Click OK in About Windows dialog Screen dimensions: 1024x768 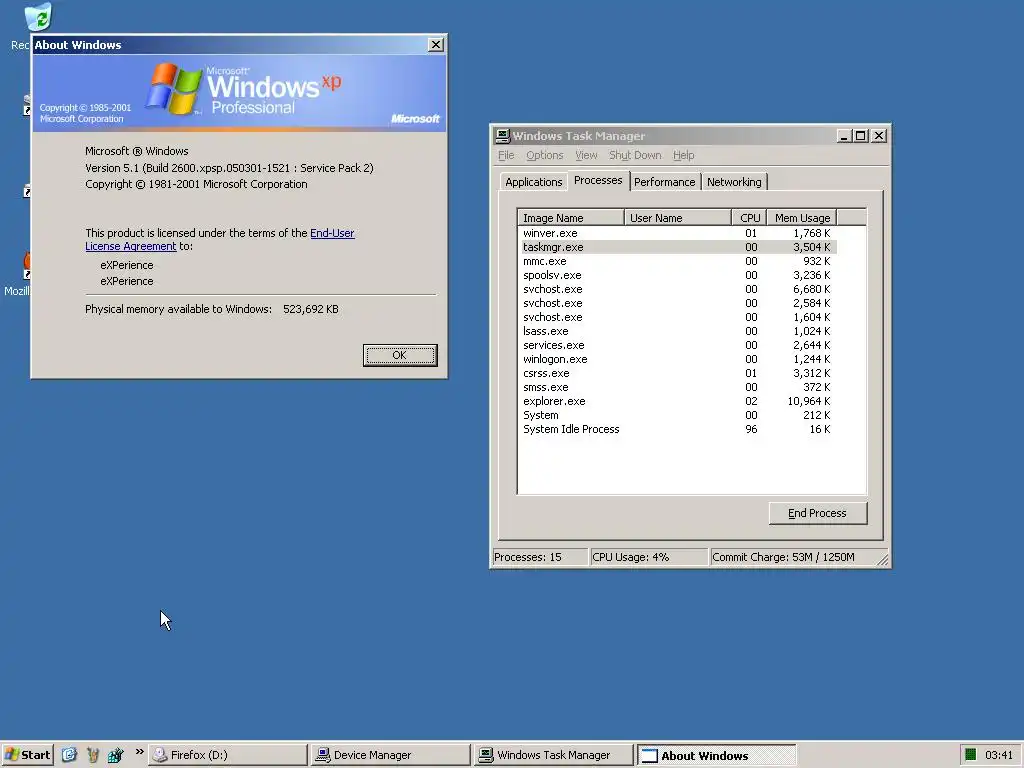click(x=400, y=355)
